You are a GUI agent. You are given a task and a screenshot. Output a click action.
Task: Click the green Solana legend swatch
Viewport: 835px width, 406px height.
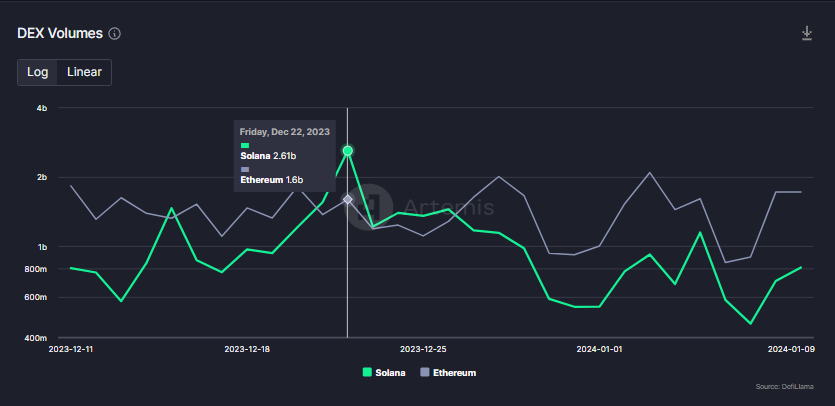point(367,372)
